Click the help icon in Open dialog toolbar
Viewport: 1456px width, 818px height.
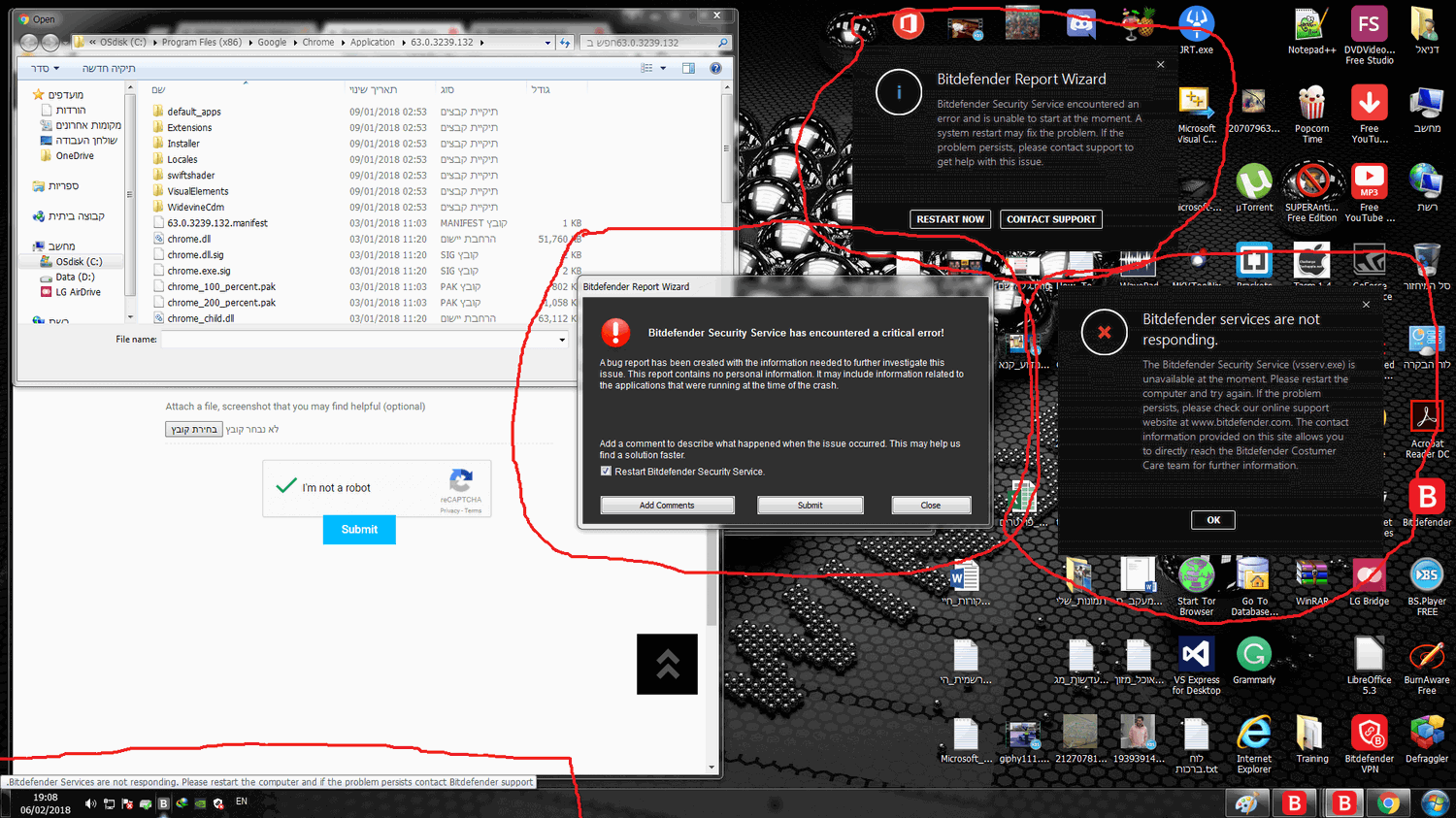tap(715, 68)
